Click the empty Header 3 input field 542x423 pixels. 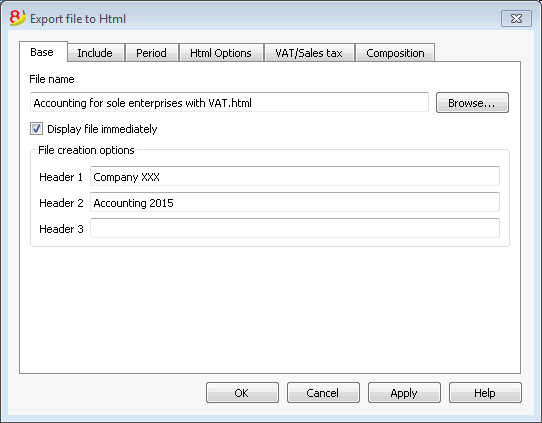pyautogui.click(x=295, y=228)
